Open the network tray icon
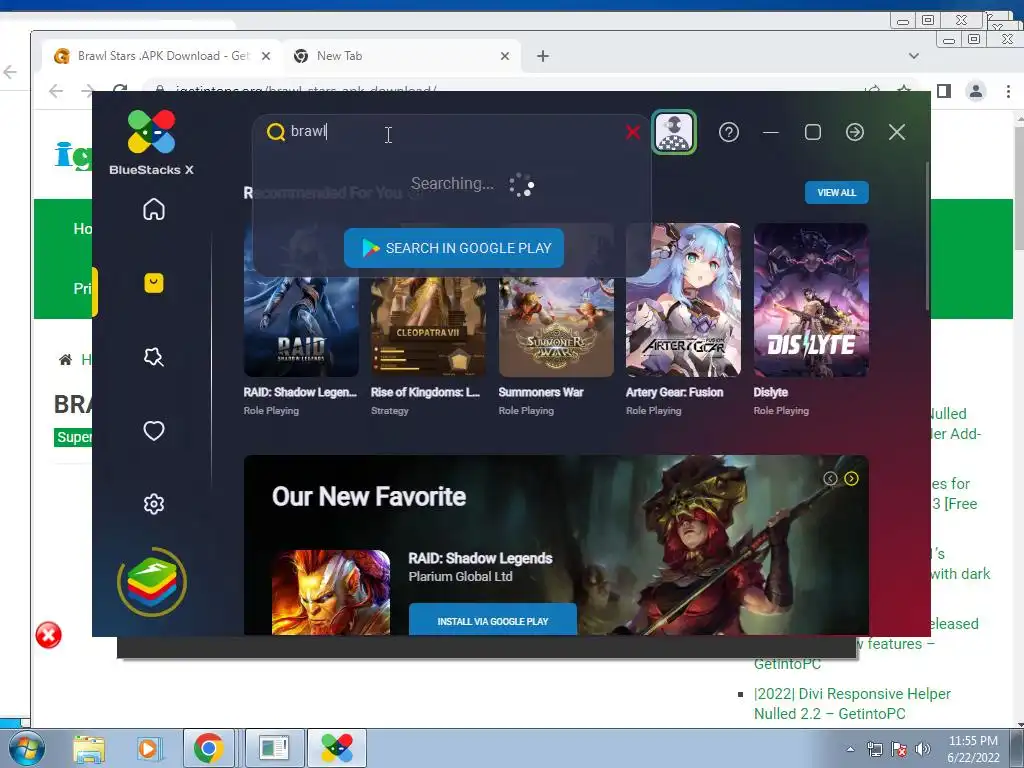The width and height of the screenshot is (1024, 768). point(874,749)
